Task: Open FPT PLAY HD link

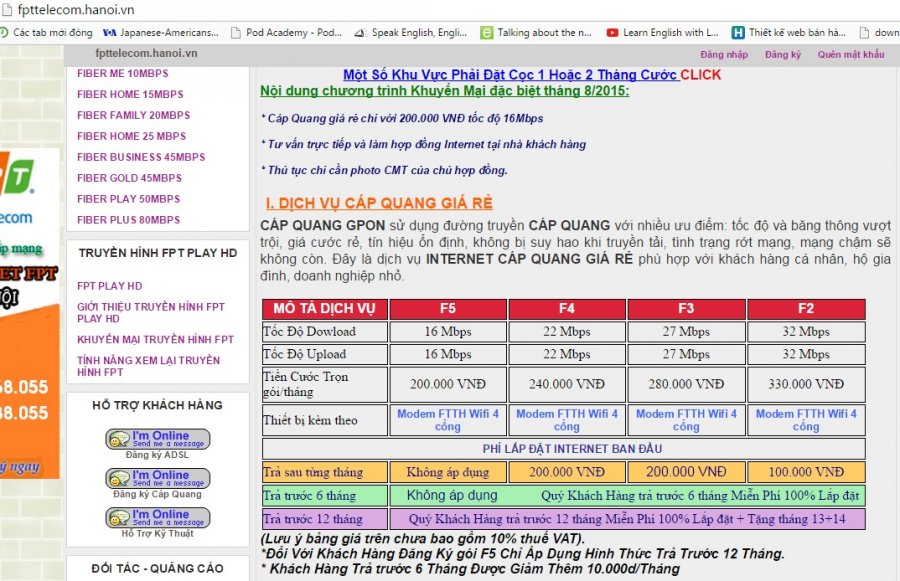Action: click(x=110, y=286)
